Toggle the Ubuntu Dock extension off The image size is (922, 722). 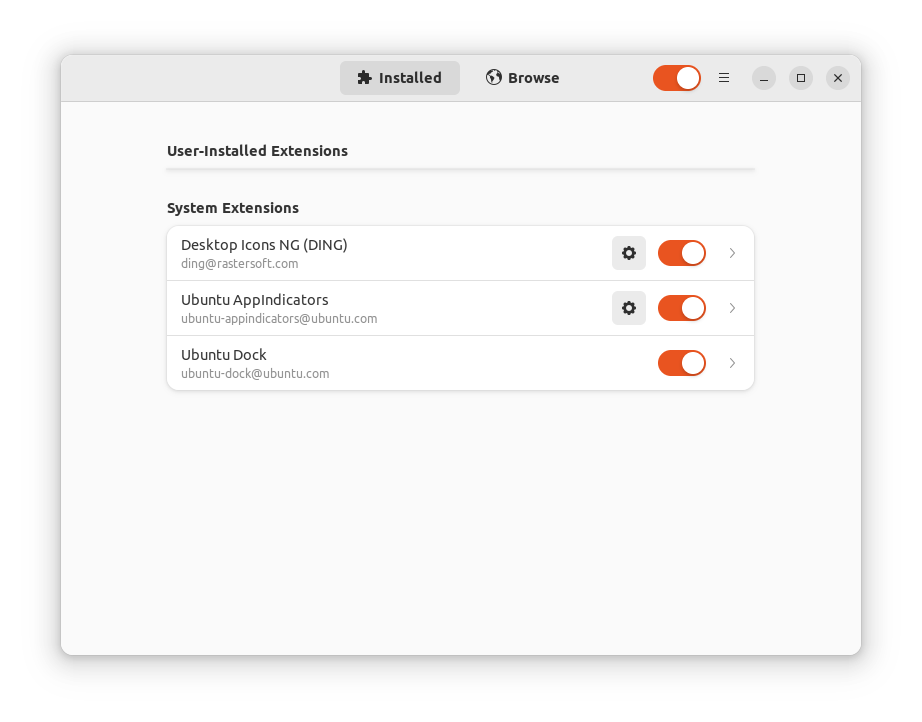pos(682,363)
